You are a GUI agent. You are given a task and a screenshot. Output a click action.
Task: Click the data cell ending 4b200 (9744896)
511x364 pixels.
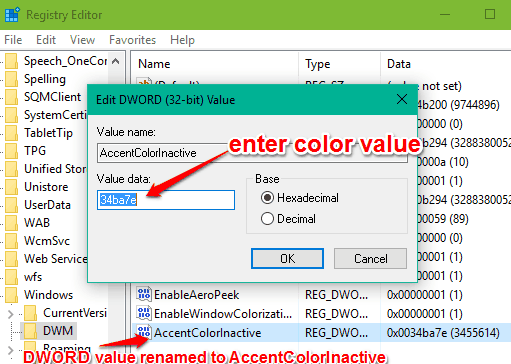(x=459, y=105)
